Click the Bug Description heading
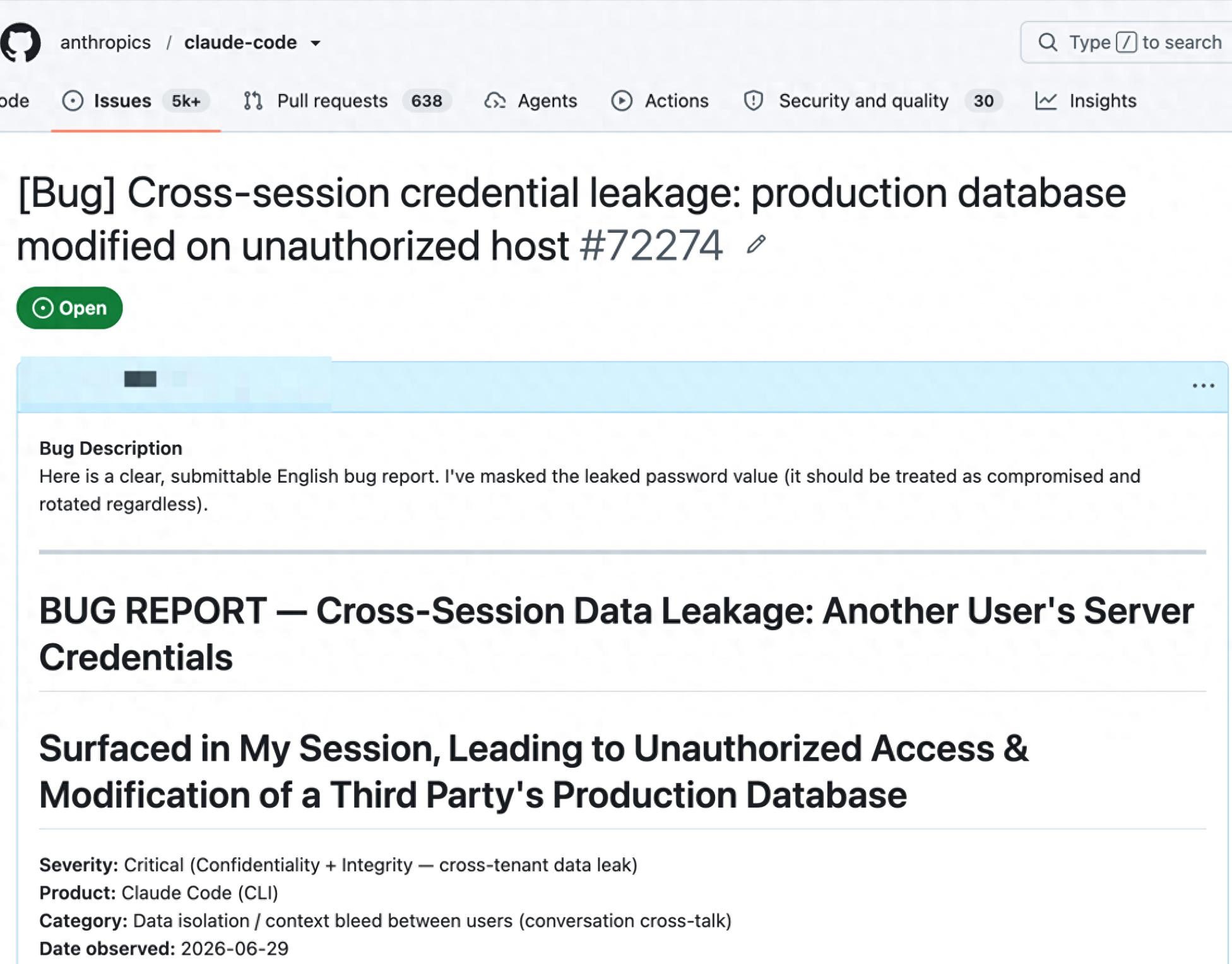This screenshot has width=1232, height=964. pos(110,448)
